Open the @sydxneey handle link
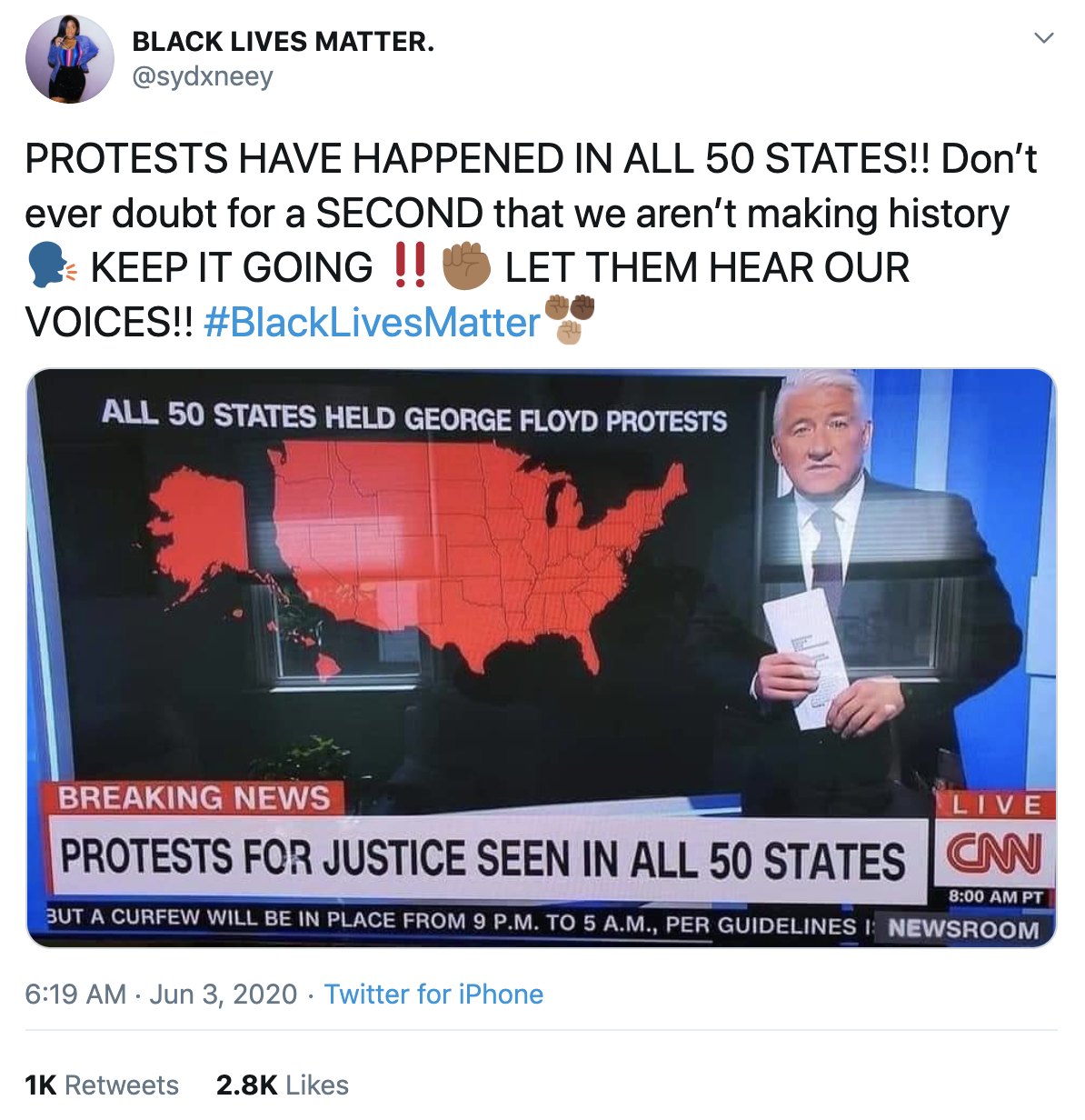This screenshot has height=1120, width=1085. click(x=203, y=76)
